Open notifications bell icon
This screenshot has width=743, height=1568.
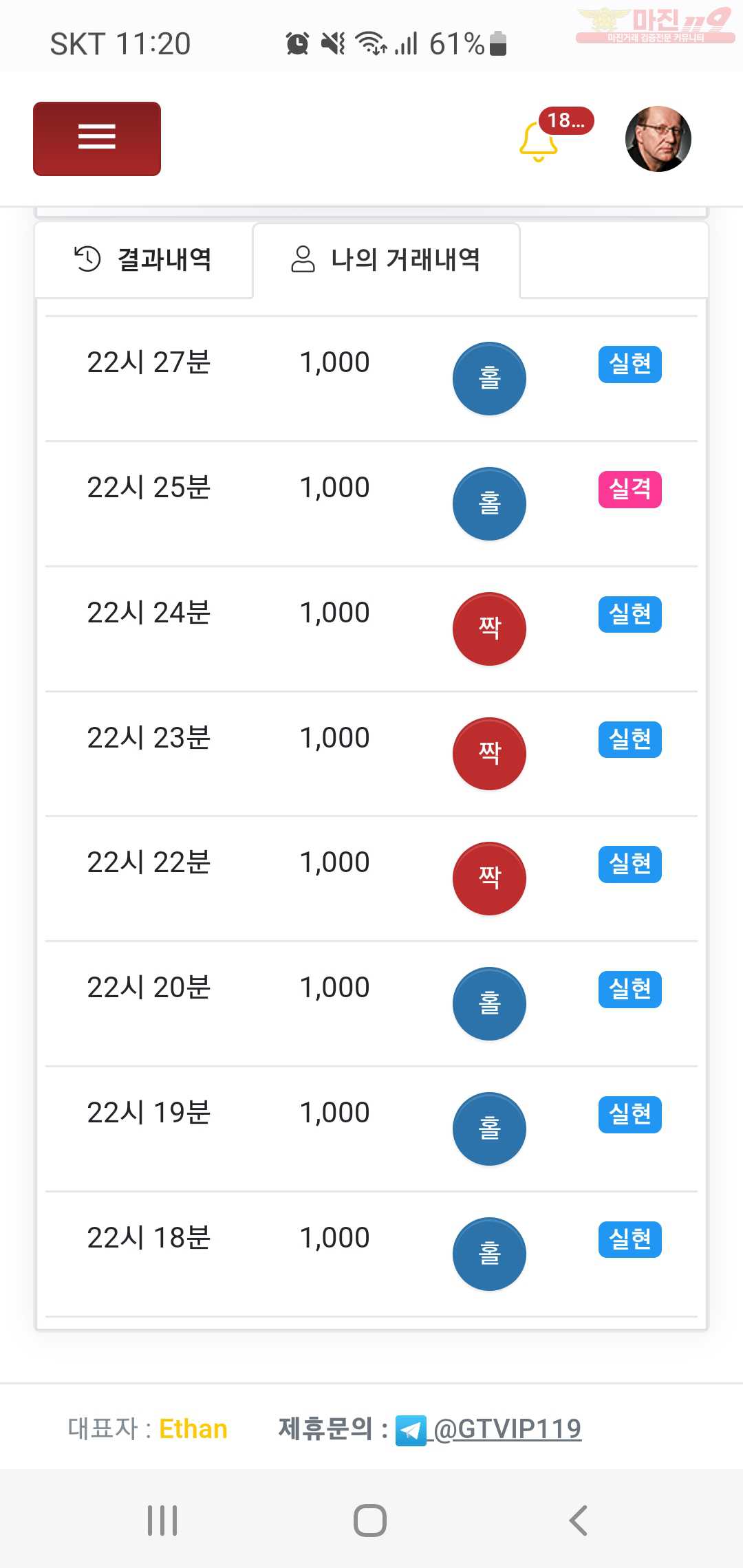click(x=538, y=141)
